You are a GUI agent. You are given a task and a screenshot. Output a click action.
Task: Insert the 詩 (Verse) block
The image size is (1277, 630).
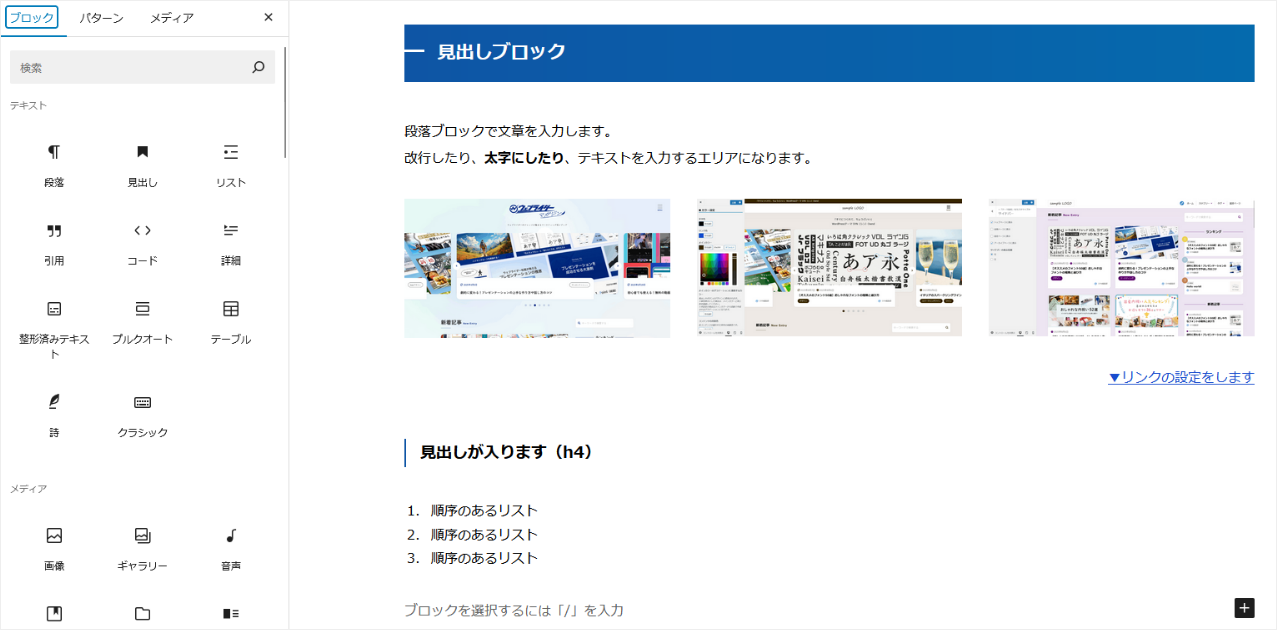[53, 413]
